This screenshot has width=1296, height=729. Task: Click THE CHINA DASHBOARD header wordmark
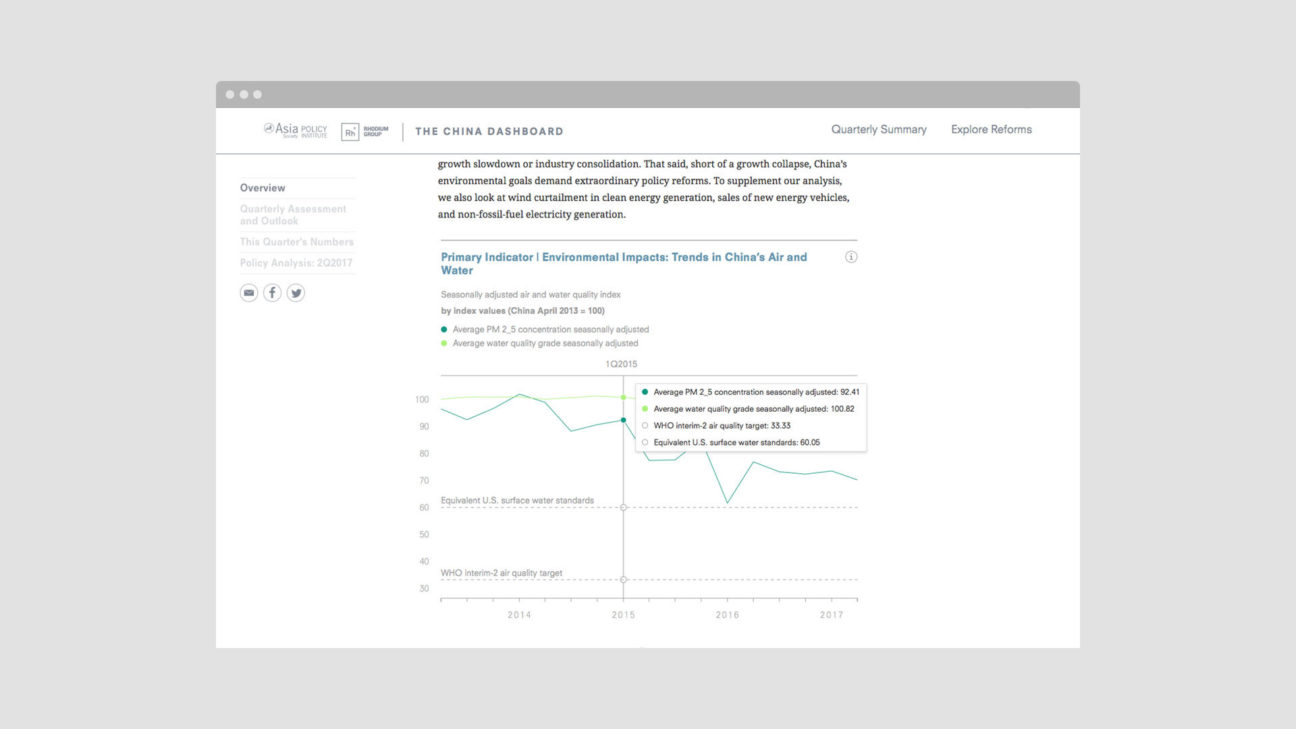(488, 131)
